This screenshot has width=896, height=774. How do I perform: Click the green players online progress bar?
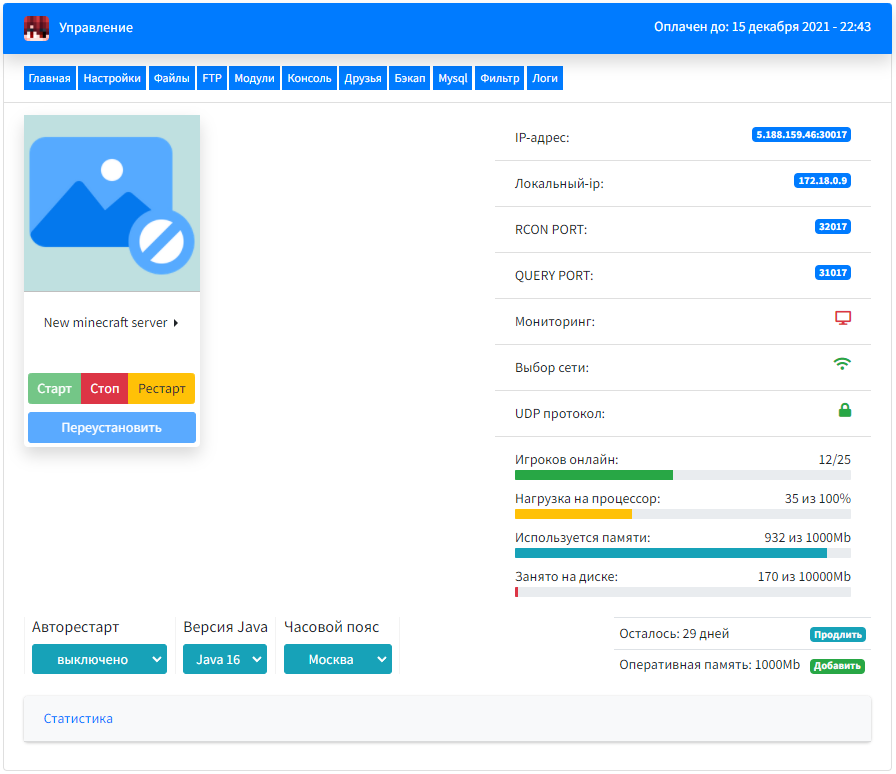[x=594, y=475]
